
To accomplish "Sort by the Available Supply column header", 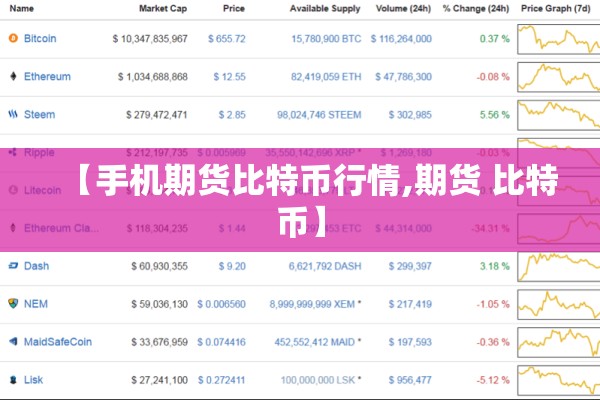I will point(325,8).
